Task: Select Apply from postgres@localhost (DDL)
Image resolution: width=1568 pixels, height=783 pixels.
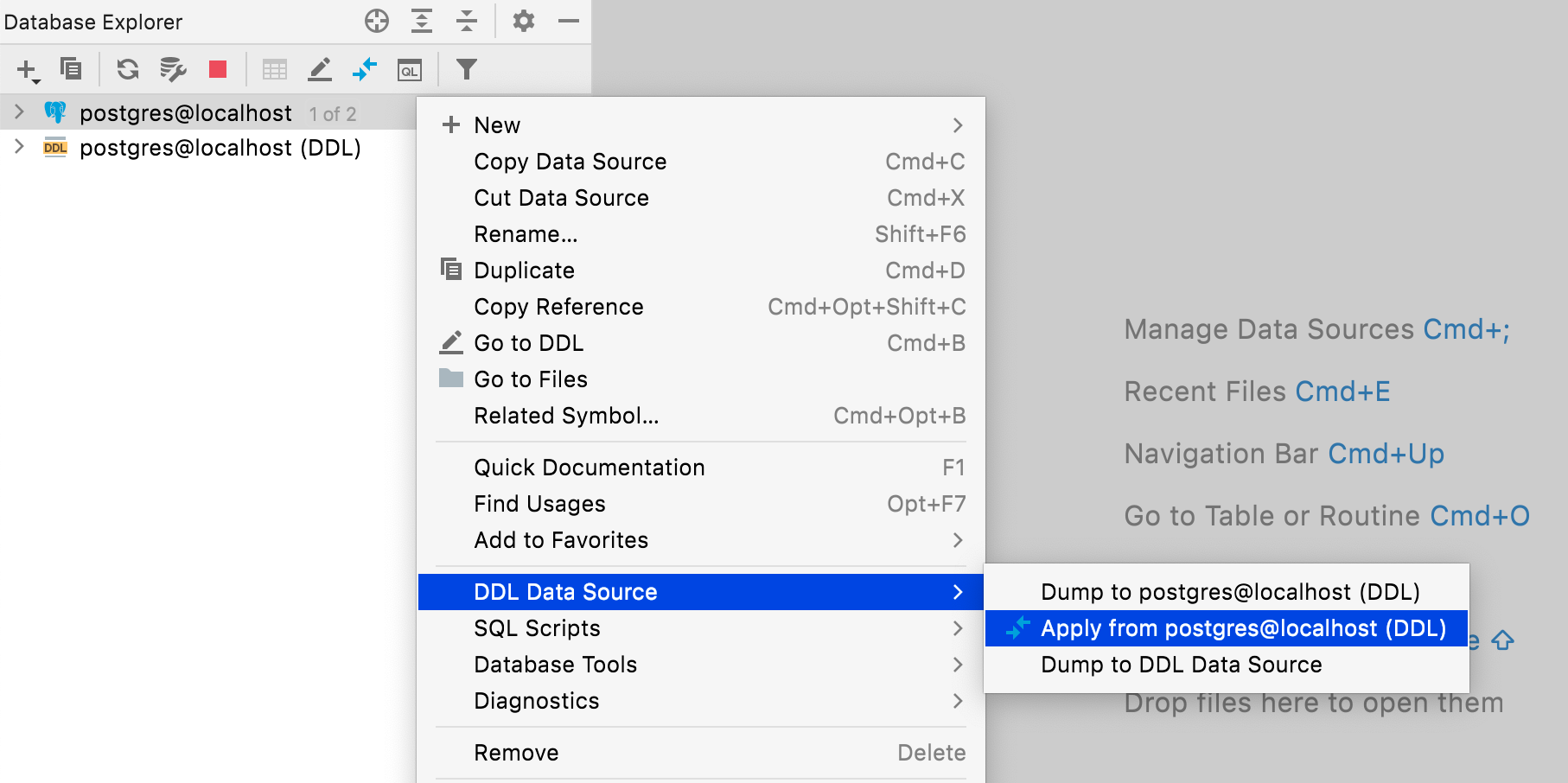Action: click(x=1242, y=628)
